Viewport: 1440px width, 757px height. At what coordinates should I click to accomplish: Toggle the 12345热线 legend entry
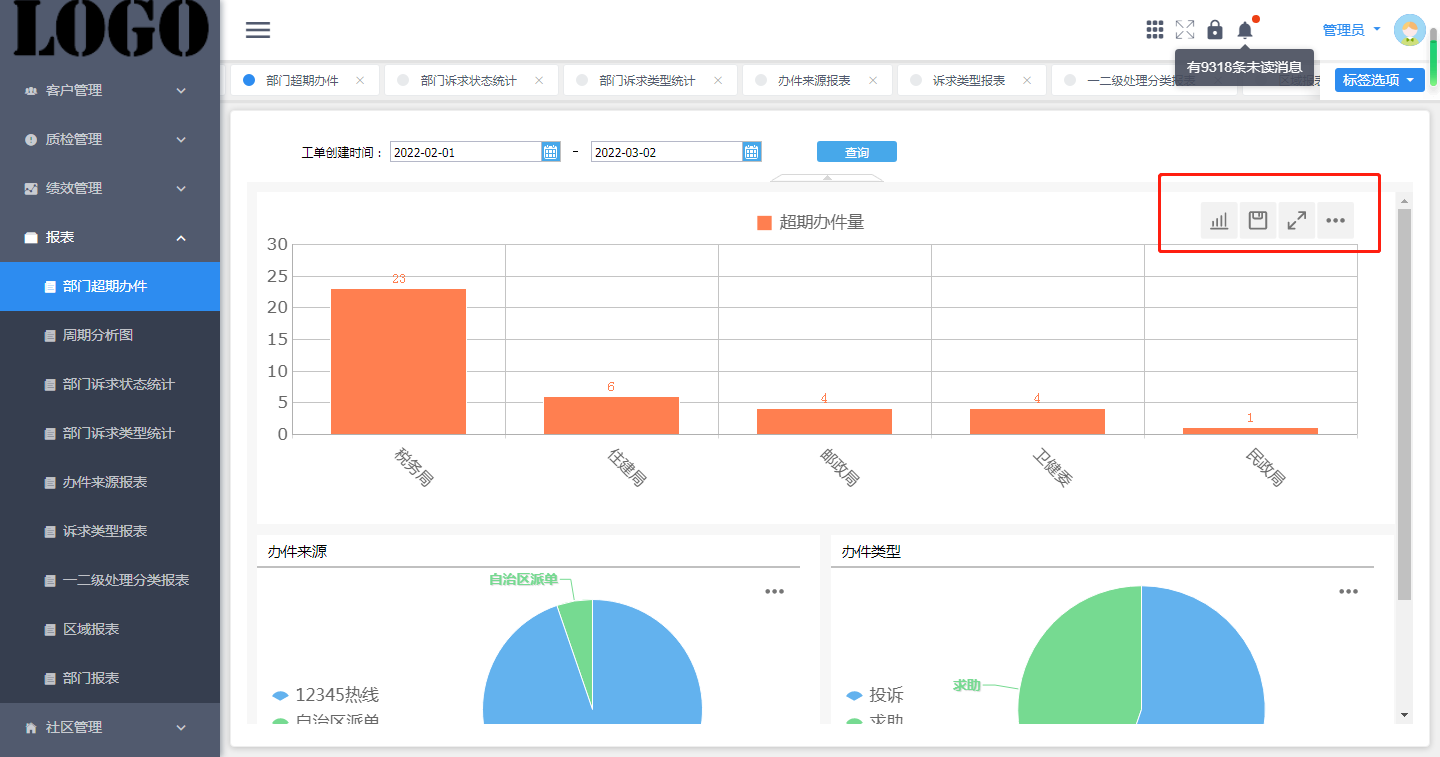326,695
